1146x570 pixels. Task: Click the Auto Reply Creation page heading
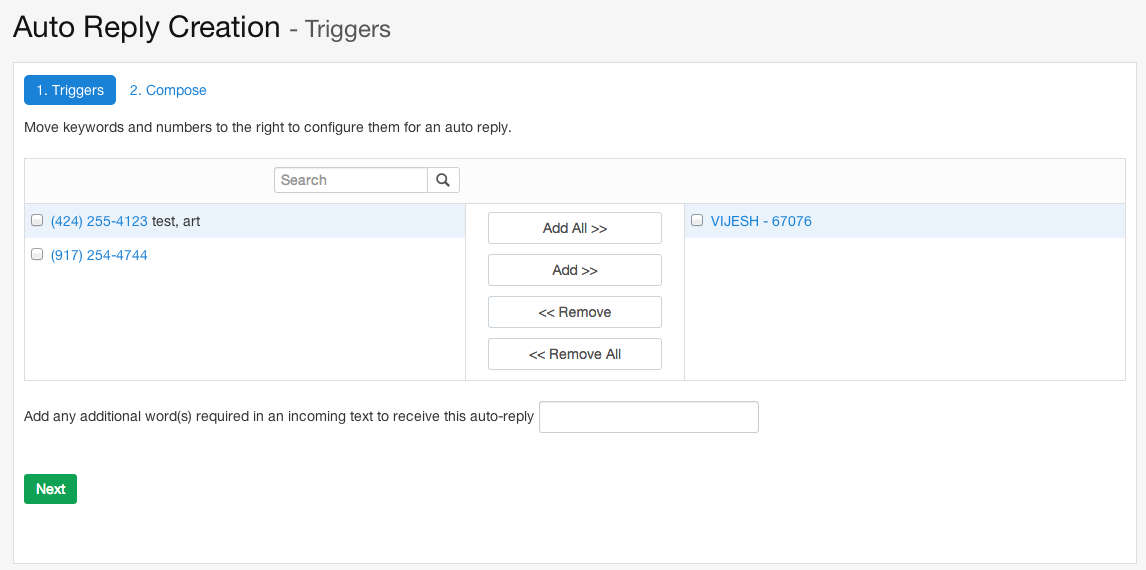pos(147,27)
